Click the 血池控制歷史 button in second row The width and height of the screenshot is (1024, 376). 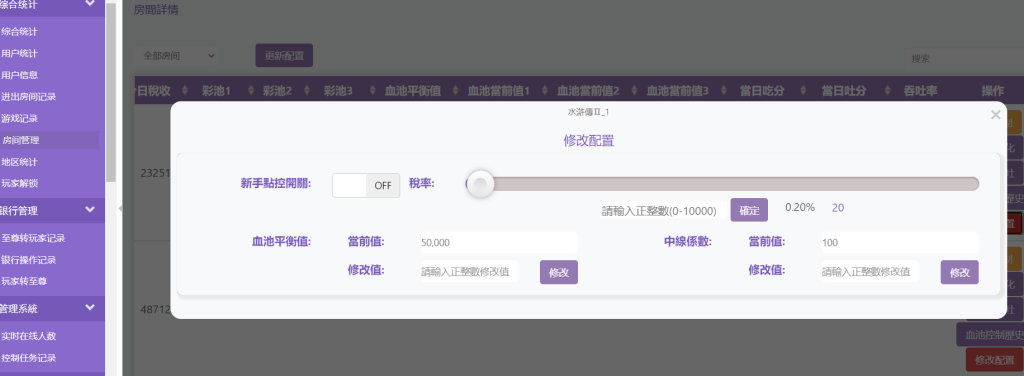pyautogui.click(x=990, y=334)
